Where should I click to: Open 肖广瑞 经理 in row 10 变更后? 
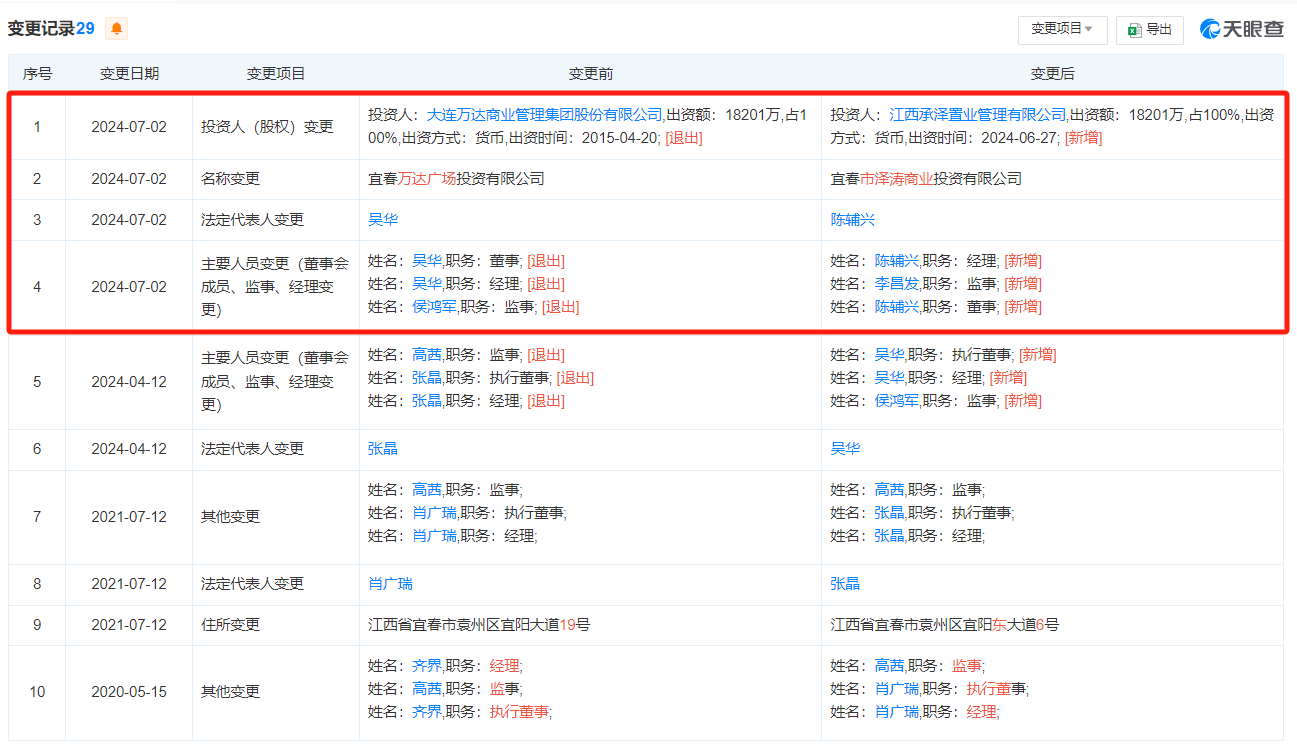click(x=897, y=712)
